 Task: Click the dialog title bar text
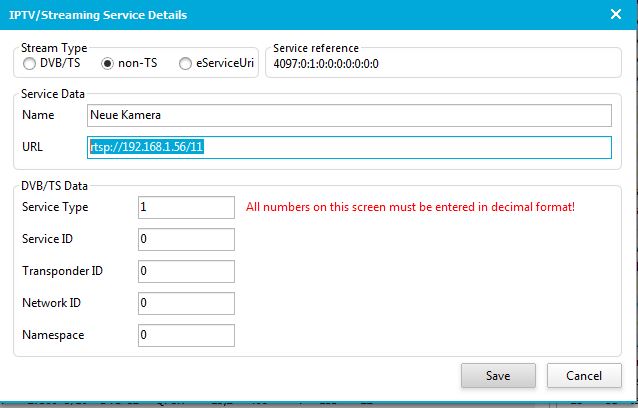[x=98, y=15]
